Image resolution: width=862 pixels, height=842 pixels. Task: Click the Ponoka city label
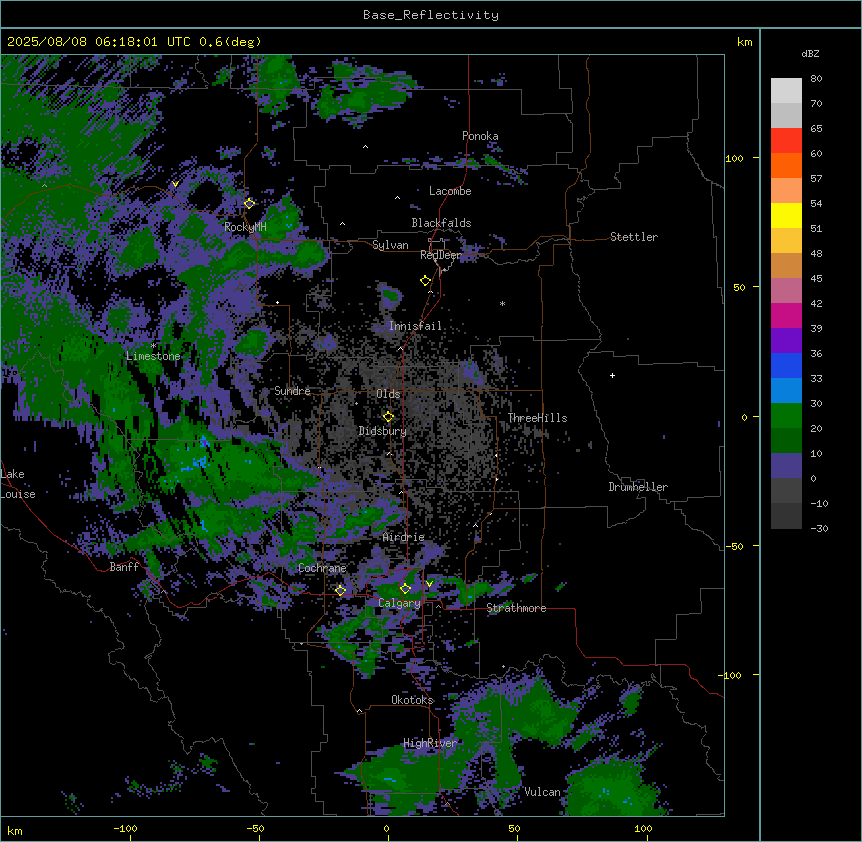coord(480,136)
